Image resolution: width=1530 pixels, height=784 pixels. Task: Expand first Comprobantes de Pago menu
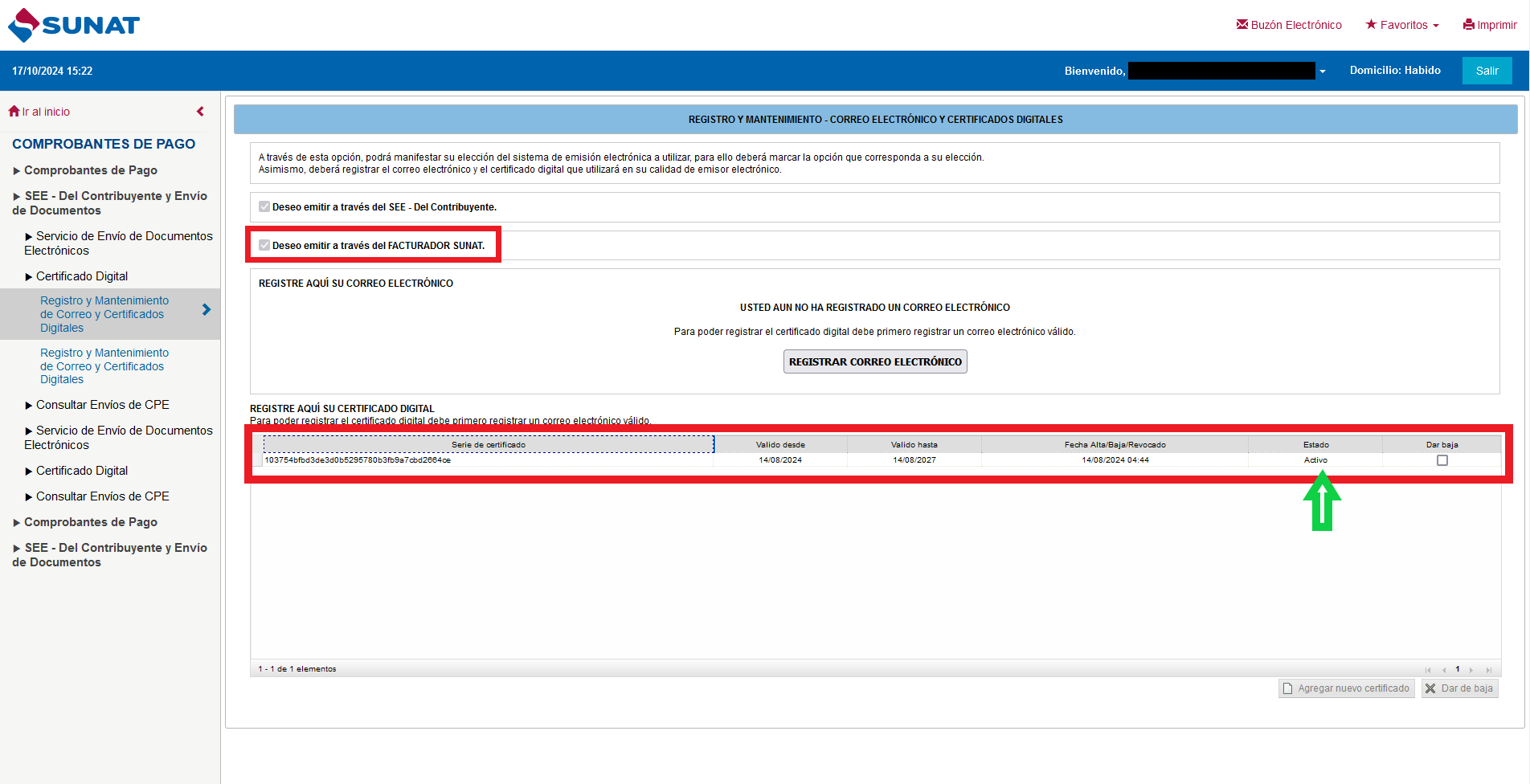click(85, 170)
